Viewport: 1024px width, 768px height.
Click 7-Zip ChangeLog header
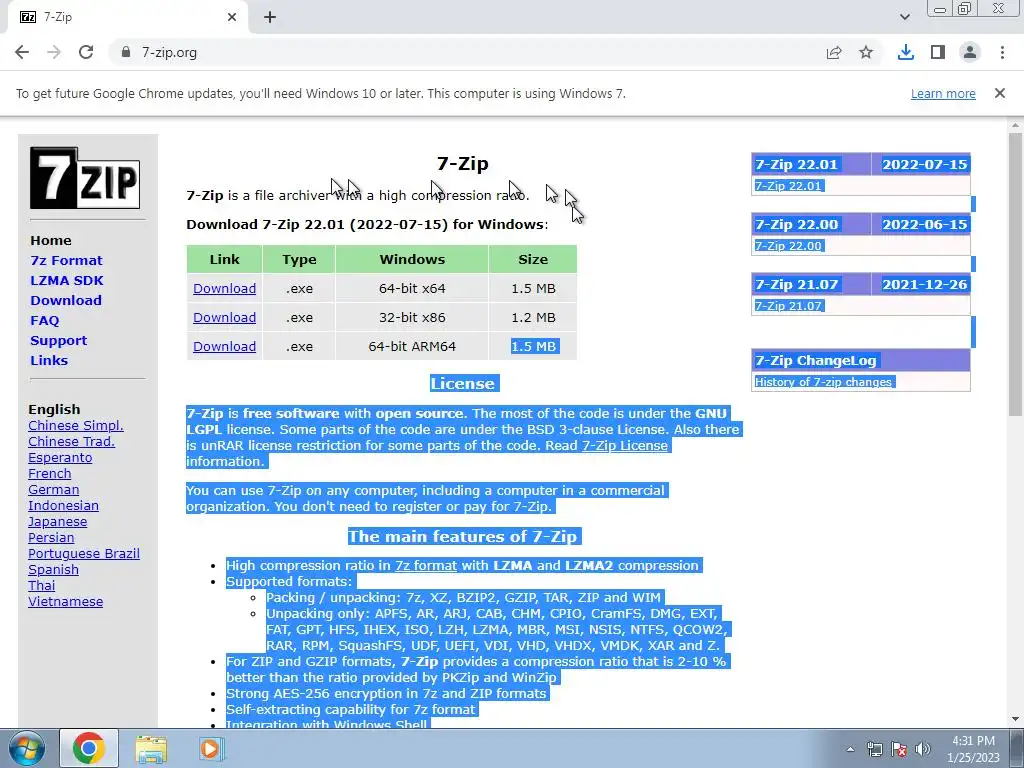pos(861,360)
